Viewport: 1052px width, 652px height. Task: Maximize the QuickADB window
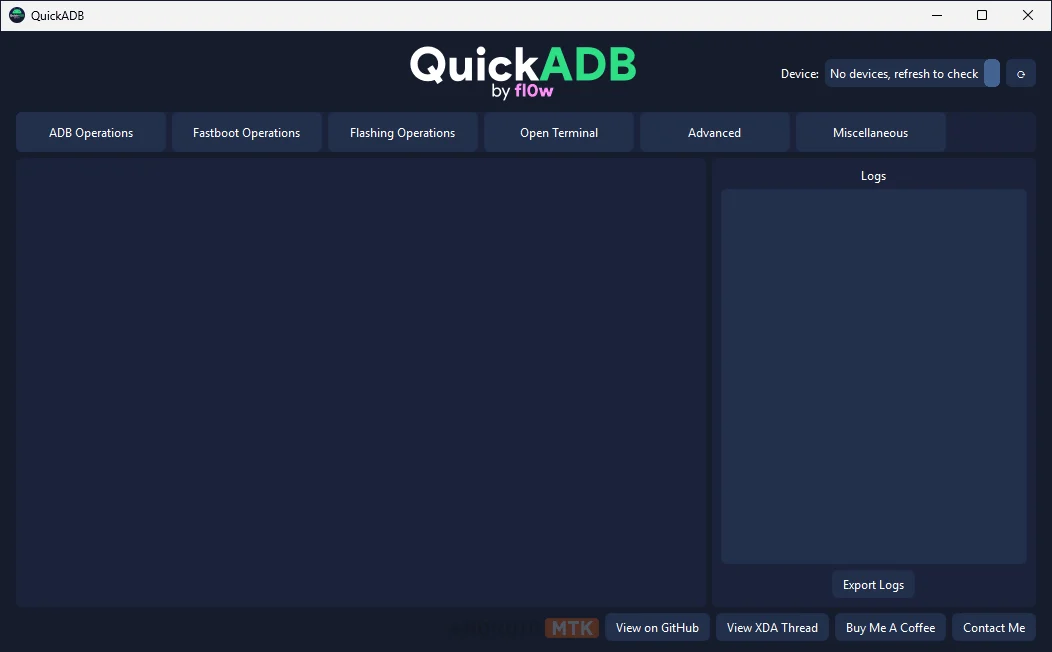pyautogui.click(x=982, y=15)
